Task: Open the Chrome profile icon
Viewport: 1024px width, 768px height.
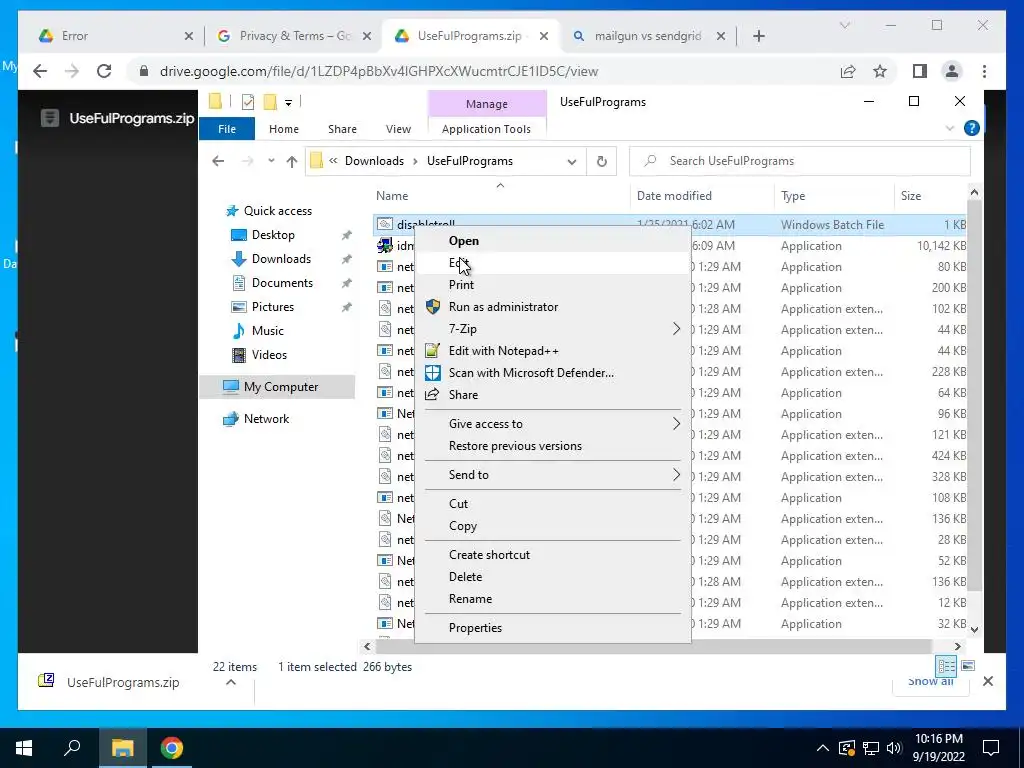Action: pos(952,71)
